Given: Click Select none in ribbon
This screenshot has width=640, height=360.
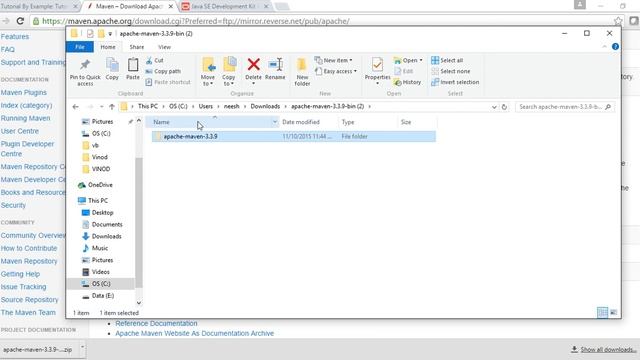Looking at the screenshot, I should click(451, 71).
